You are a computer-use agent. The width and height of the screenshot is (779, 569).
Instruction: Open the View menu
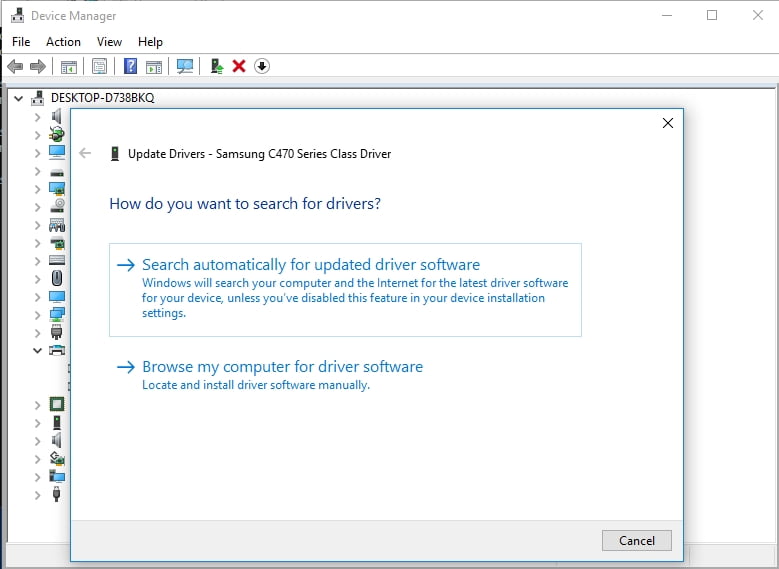point(109,42)
